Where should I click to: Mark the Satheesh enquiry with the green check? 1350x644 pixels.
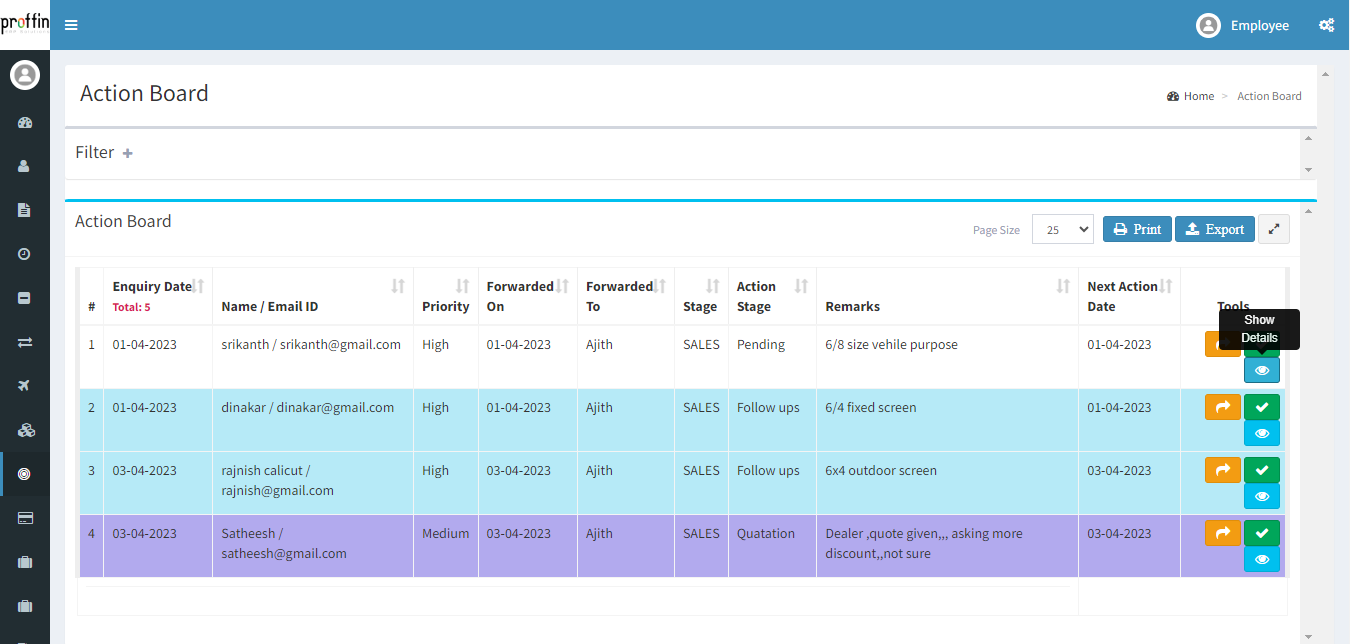coord(1262,533)
